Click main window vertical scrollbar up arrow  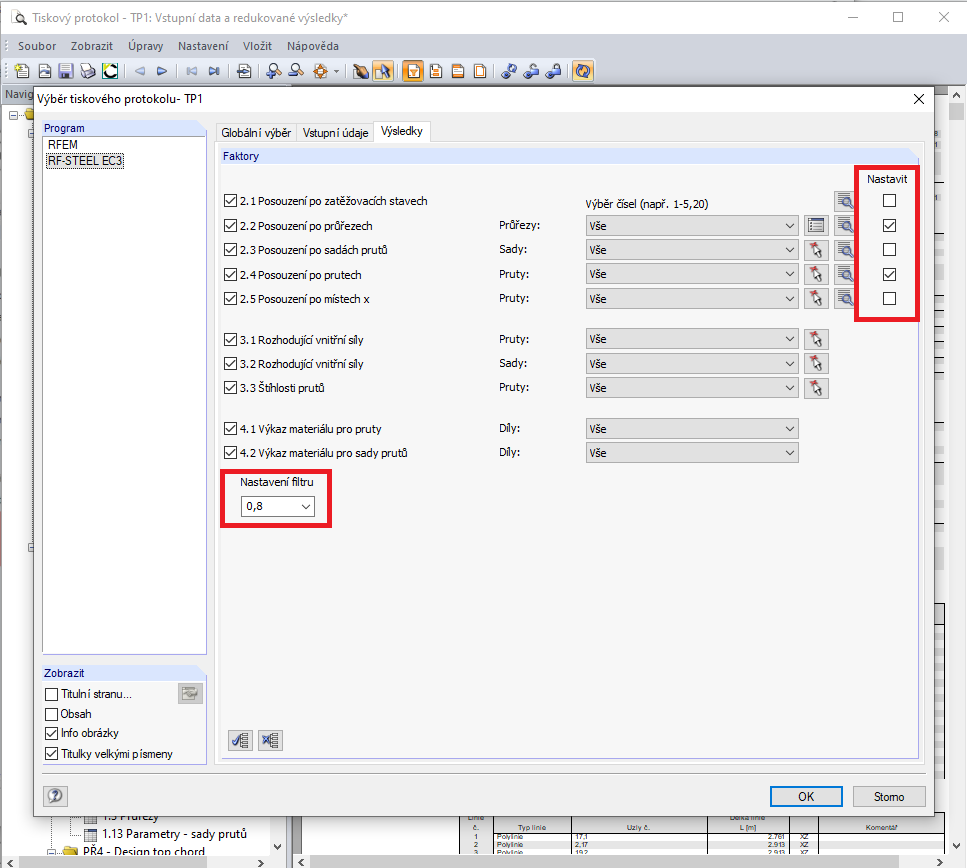coord(956,95)
